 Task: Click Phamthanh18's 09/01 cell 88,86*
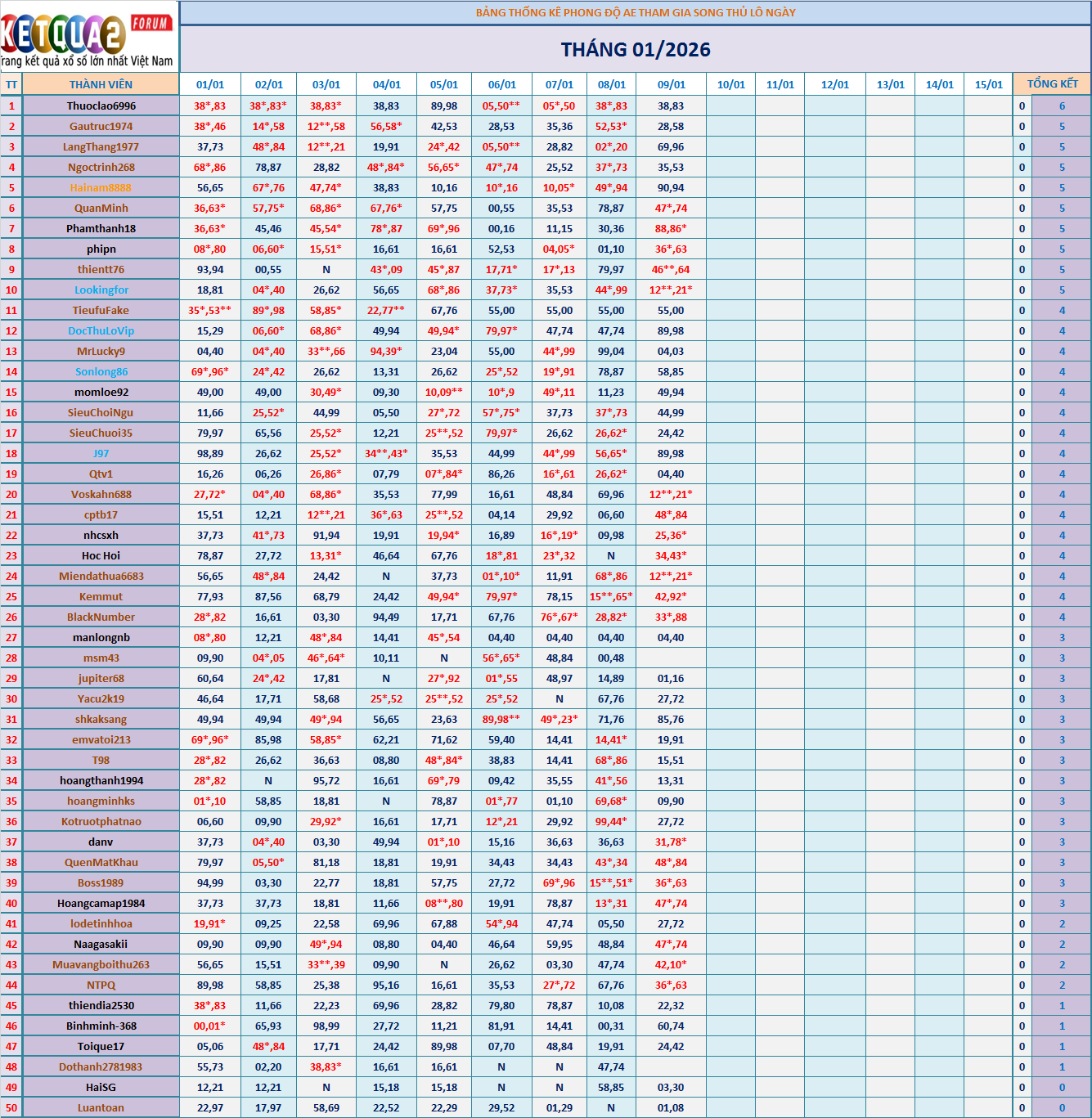coord(671,228)
